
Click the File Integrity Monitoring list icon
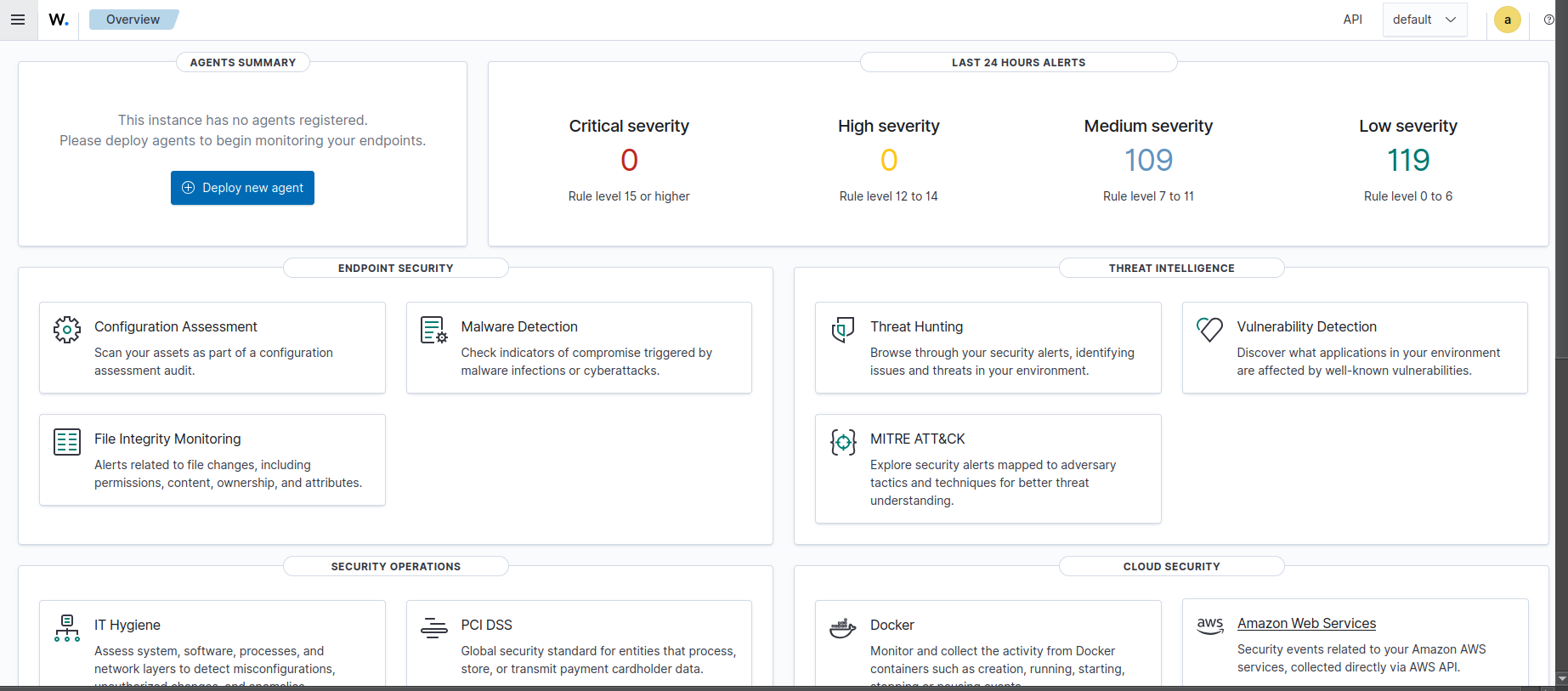[67, 441]
